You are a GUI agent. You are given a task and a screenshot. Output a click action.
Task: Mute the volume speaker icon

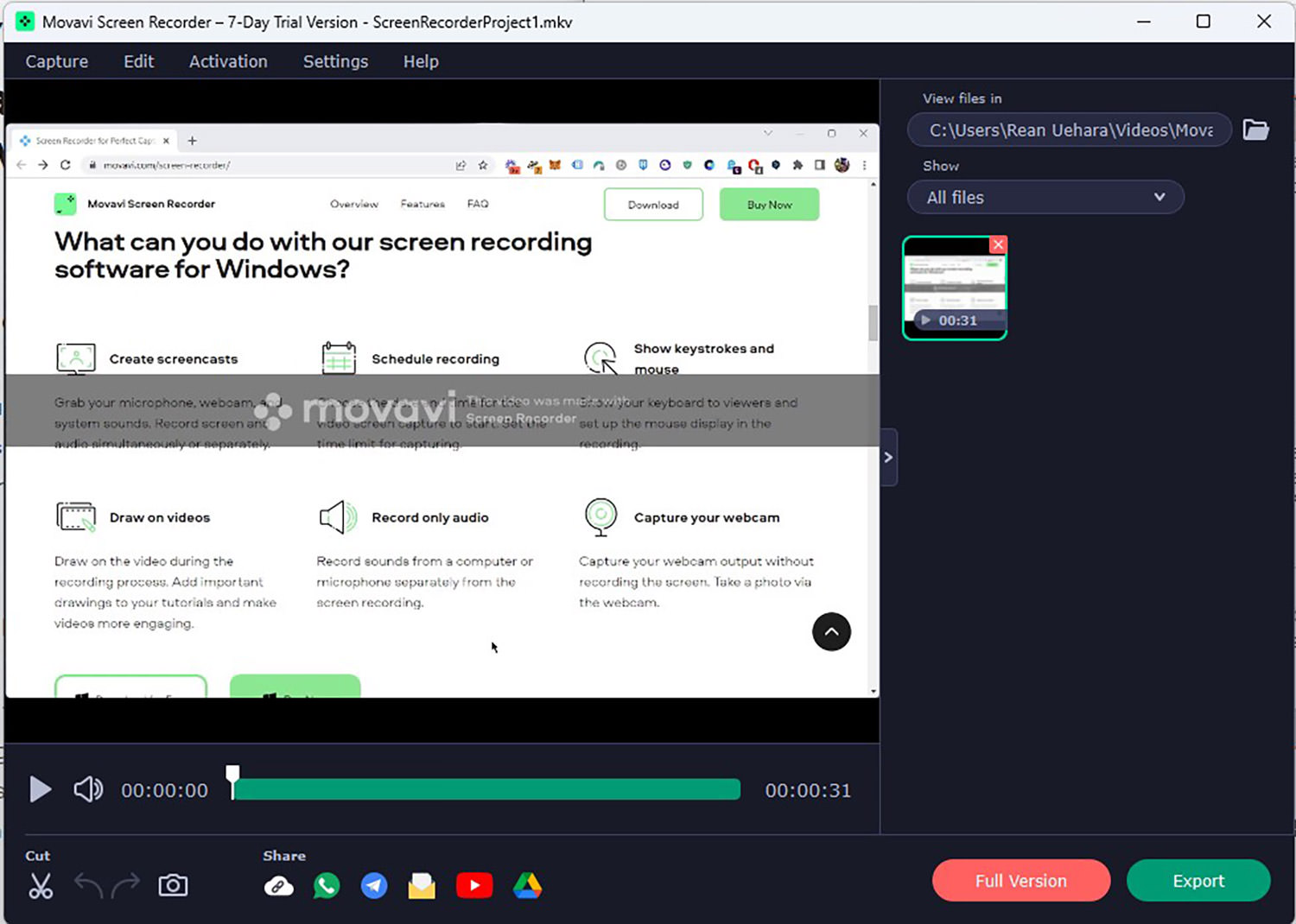point(88,789)
